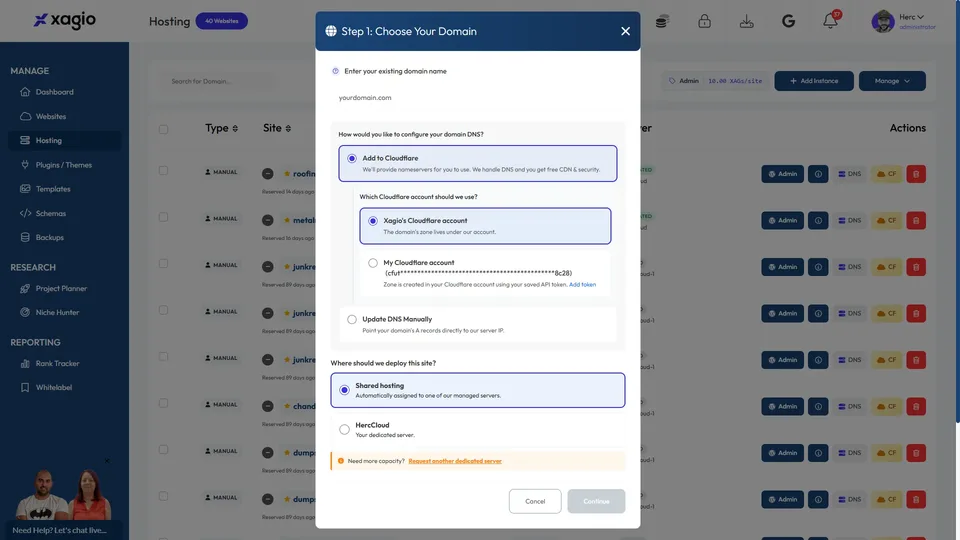Click the minus icon beside roofin site
The width and height of the screenshot is (960, 540).
tap(268, 174)
